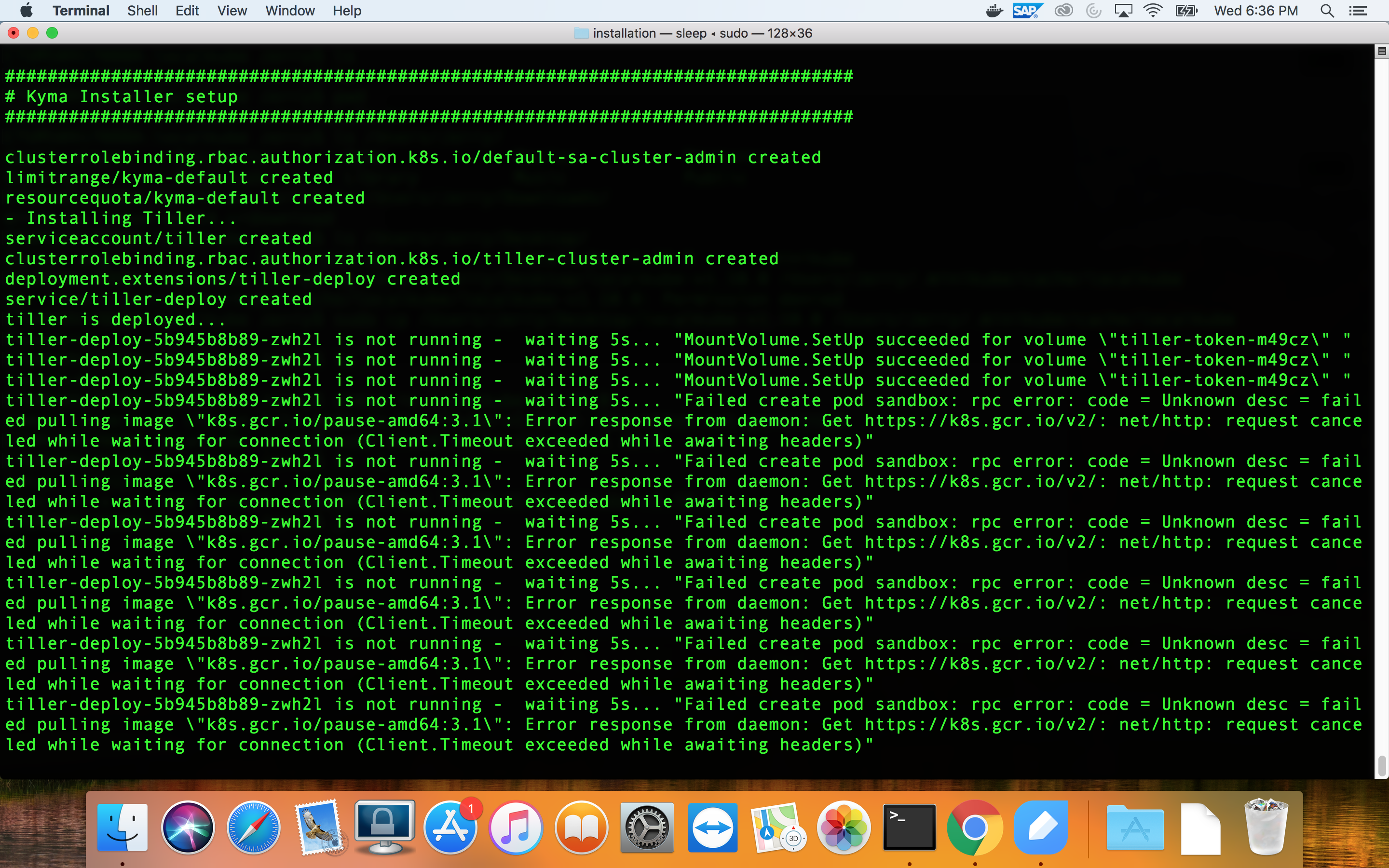Open TeamViewer in the Dock

pos(712,827)
